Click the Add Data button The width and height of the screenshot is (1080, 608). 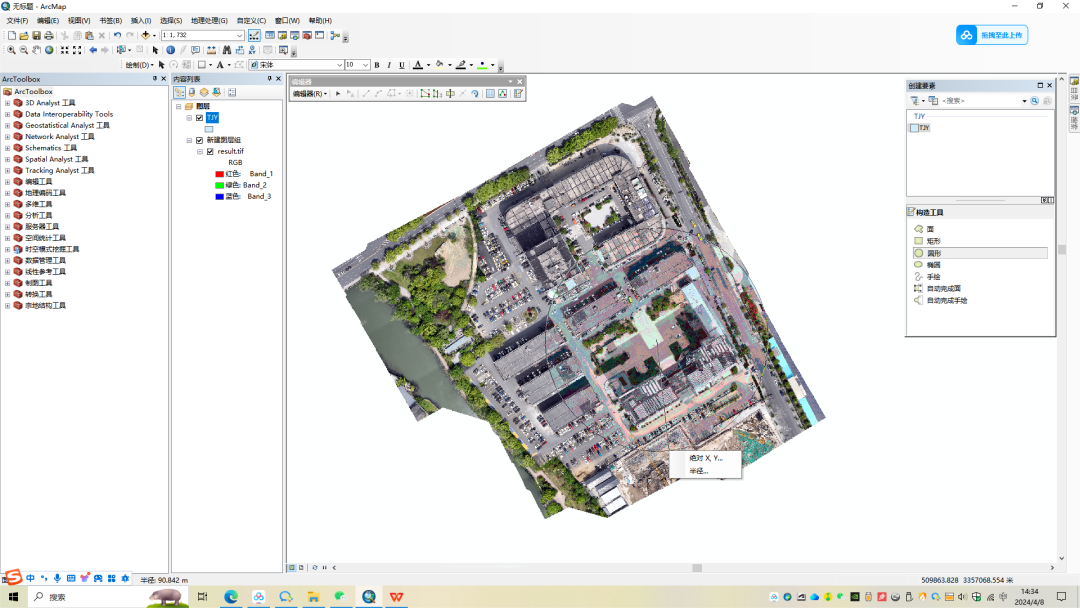(x=145, y=35)
